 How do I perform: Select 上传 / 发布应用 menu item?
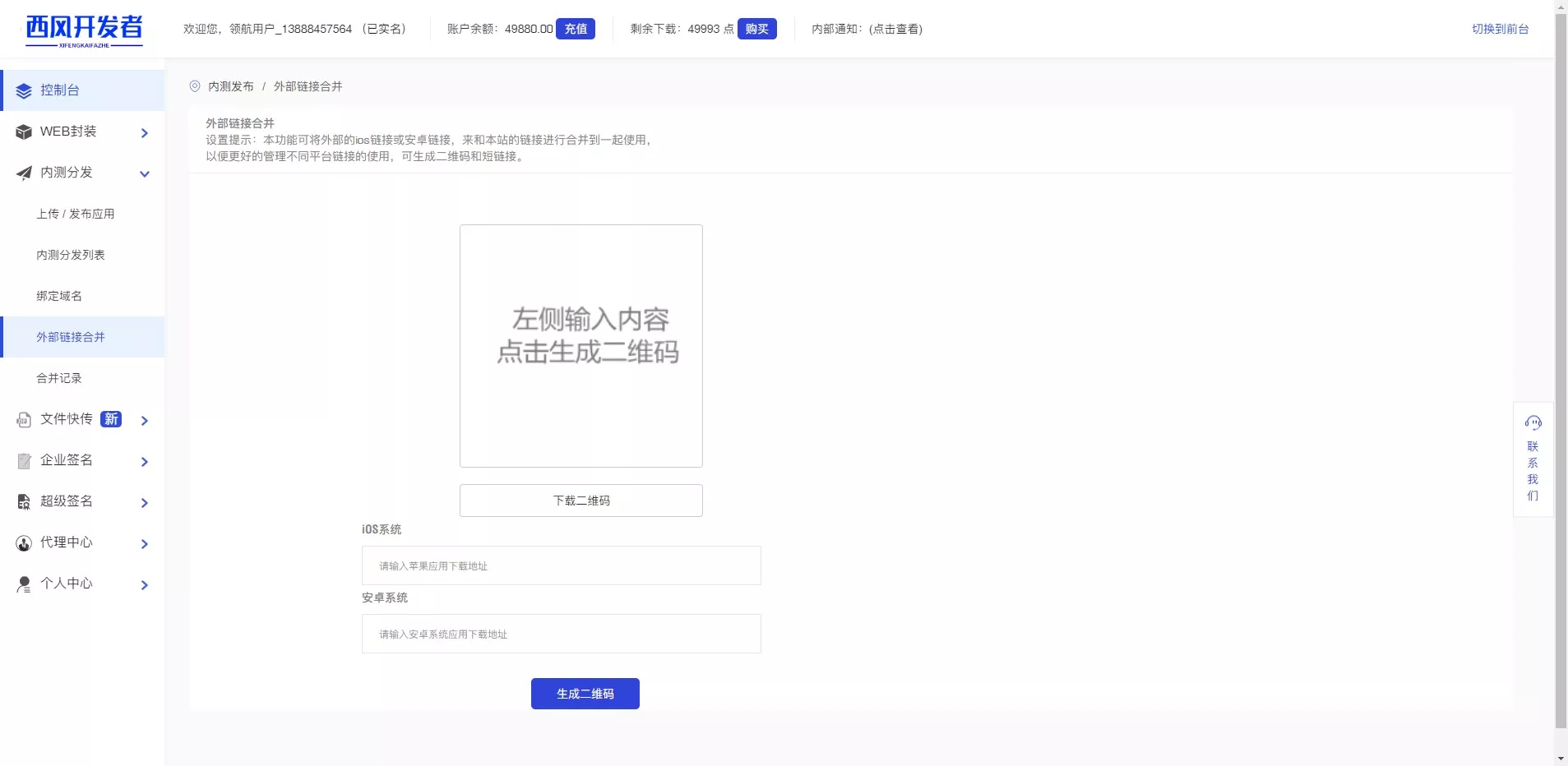pyautogui.click(x=76, y=214)
